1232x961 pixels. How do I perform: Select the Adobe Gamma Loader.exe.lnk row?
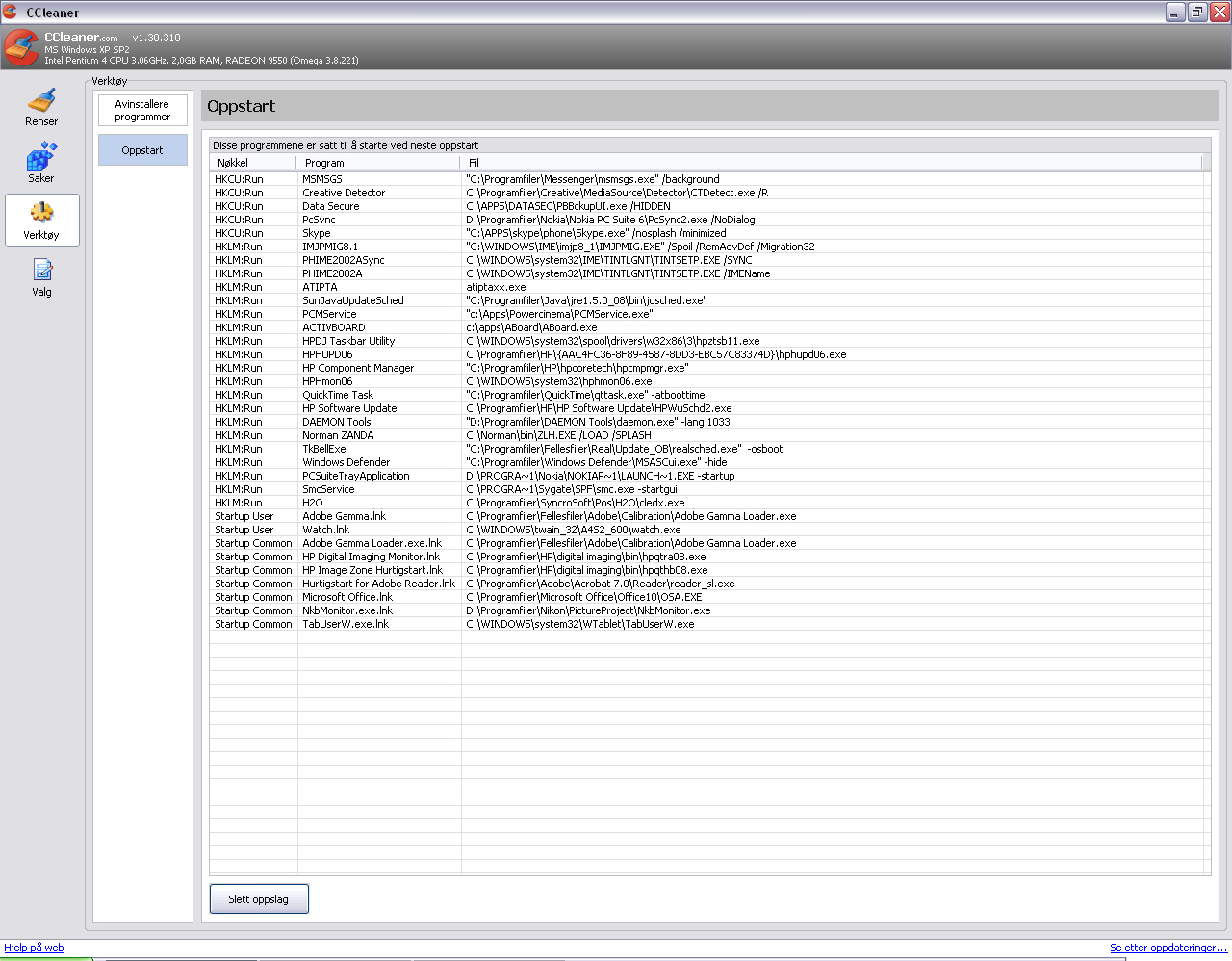[x=709, y=543]
